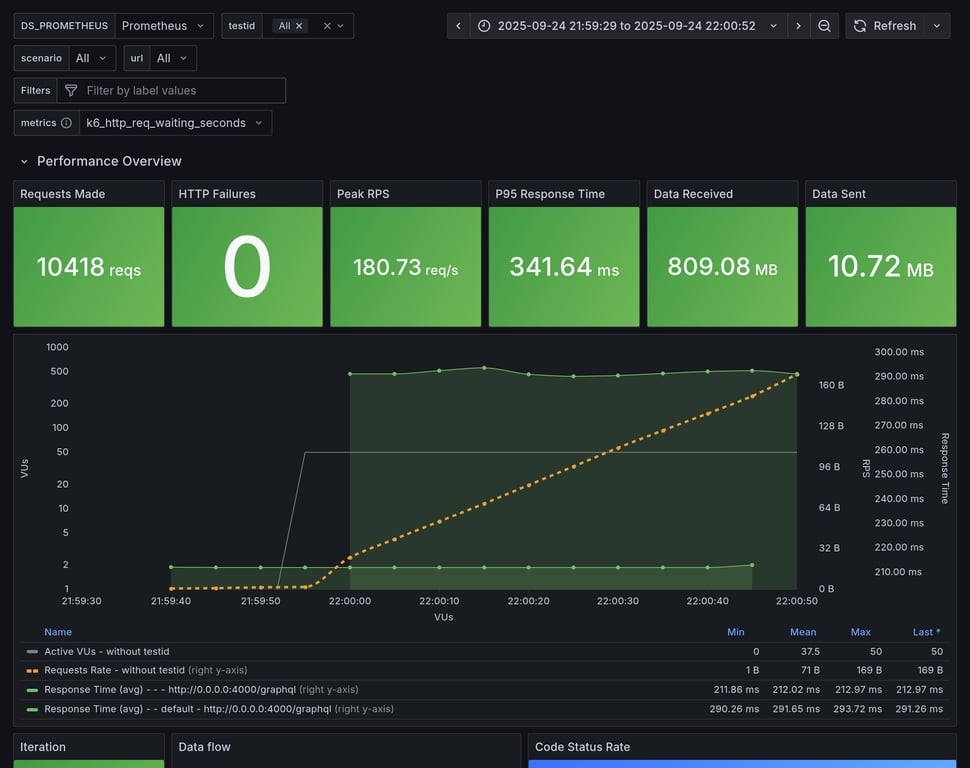
Task: Open the refresh interval dropdown arrow
Action: (937, 26)
